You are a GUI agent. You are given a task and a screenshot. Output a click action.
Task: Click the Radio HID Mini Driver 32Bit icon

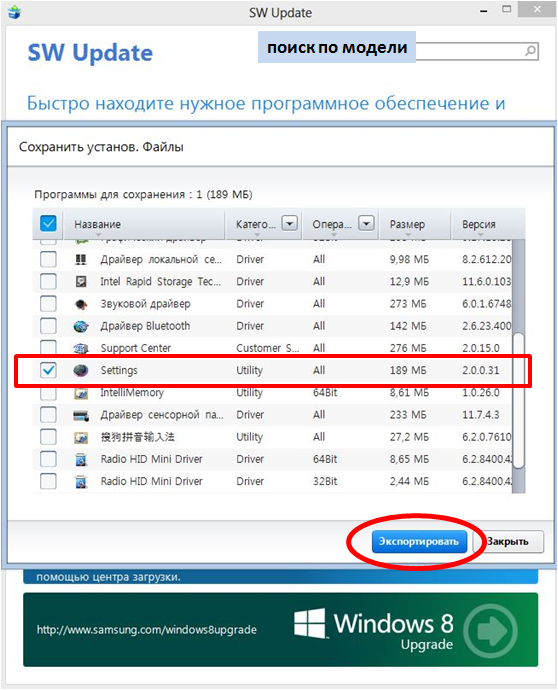tap(81, 482)
